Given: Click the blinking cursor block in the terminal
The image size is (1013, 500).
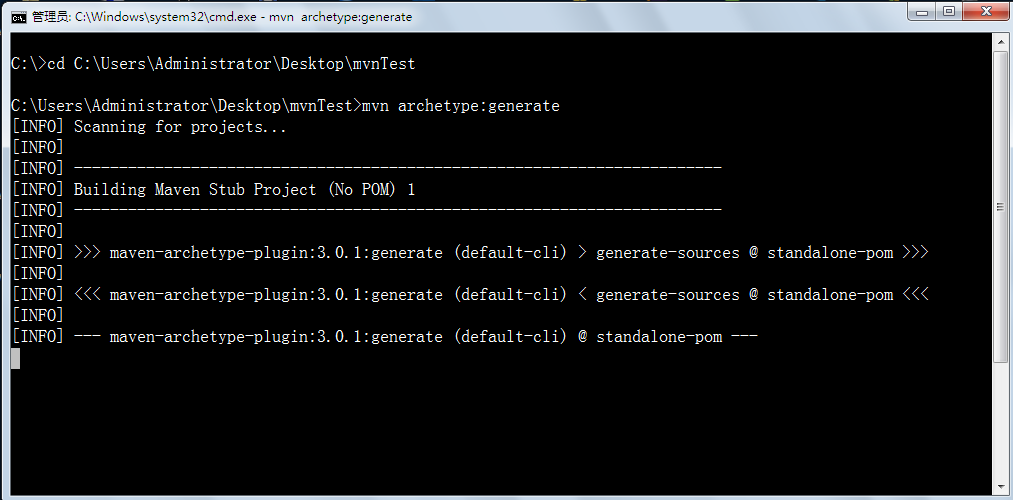Looking at the screenshot, I should [16, 358].
